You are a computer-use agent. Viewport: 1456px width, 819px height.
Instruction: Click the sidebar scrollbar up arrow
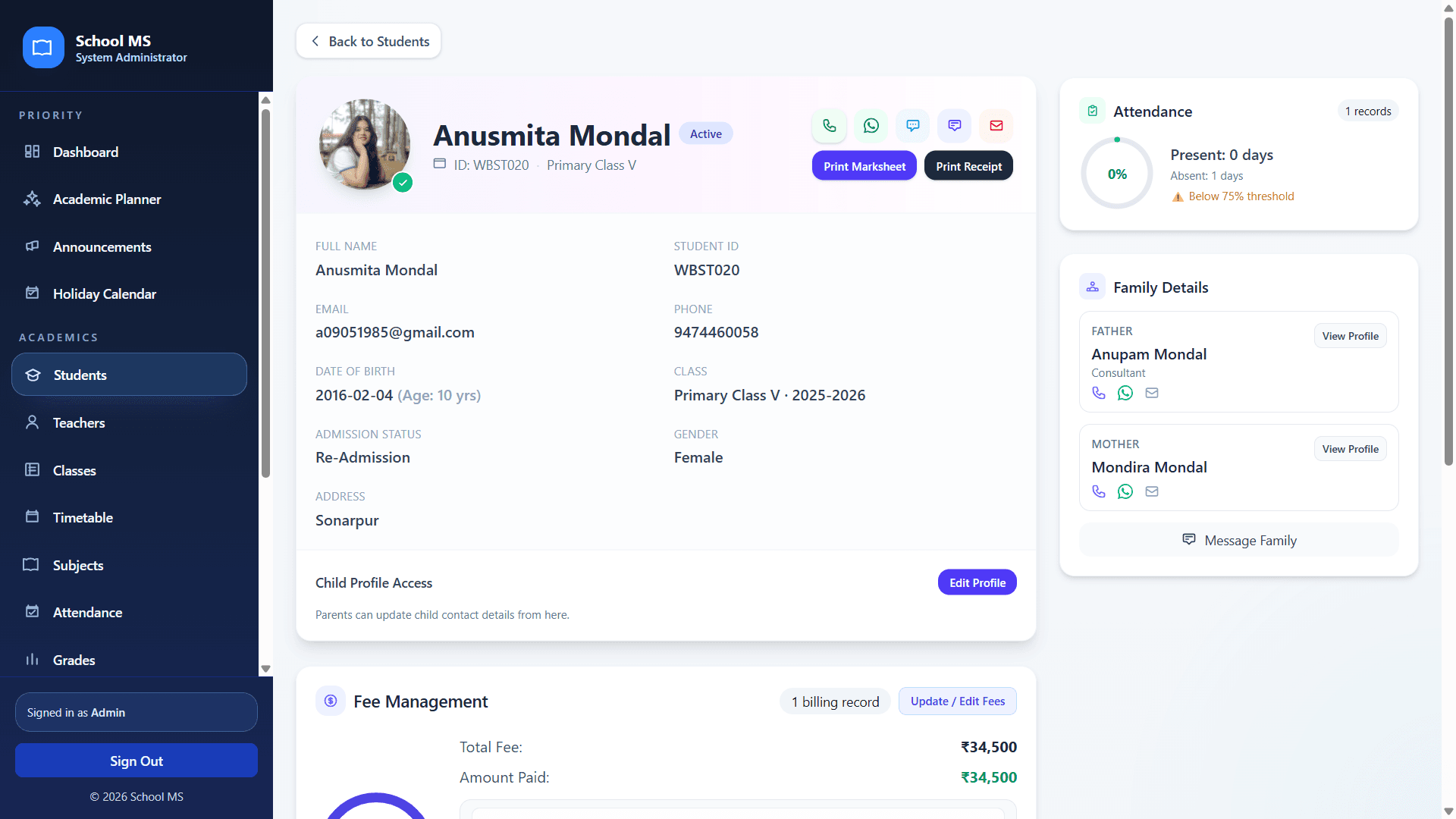tap(265, 99)
